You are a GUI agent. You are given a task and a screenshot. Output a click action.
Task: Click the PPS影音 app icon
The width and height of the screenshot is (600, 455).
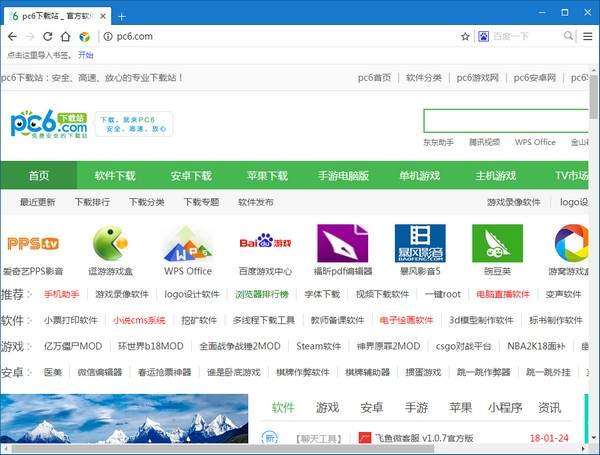(x=33, y=243)
